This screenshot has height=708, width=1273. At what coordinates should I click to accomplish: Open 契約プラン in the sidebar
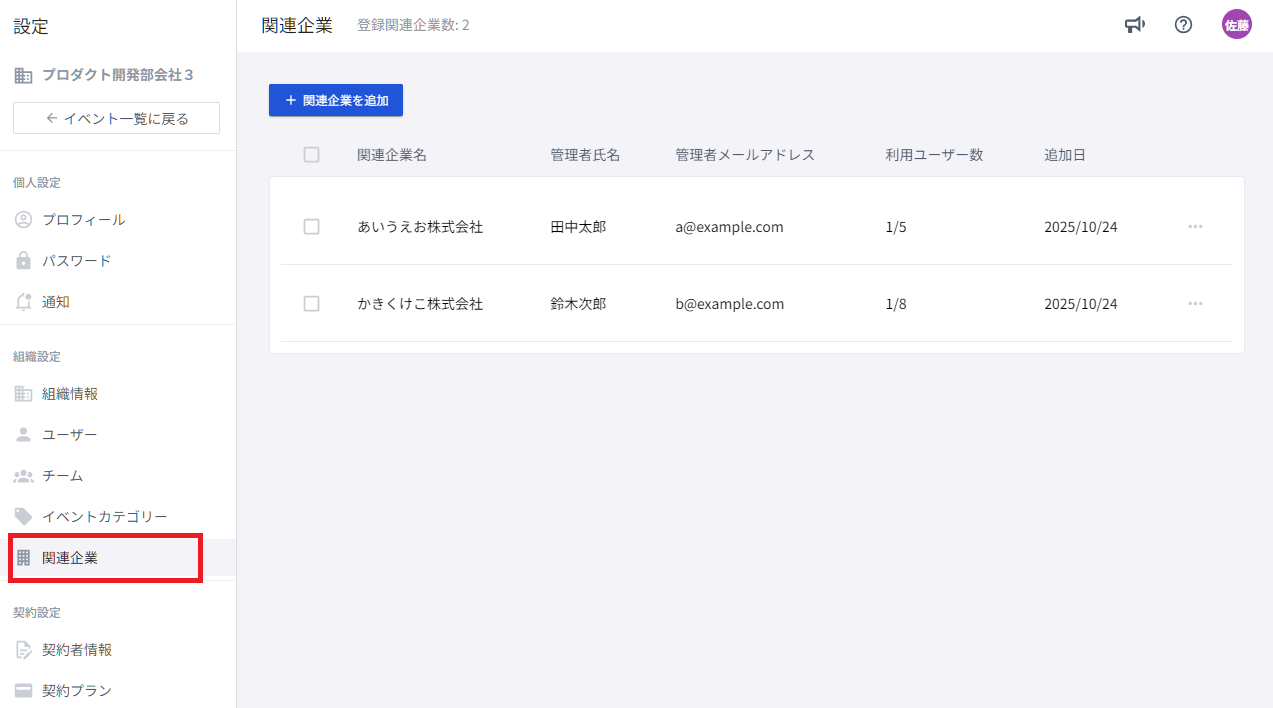[x=77, y=691]
